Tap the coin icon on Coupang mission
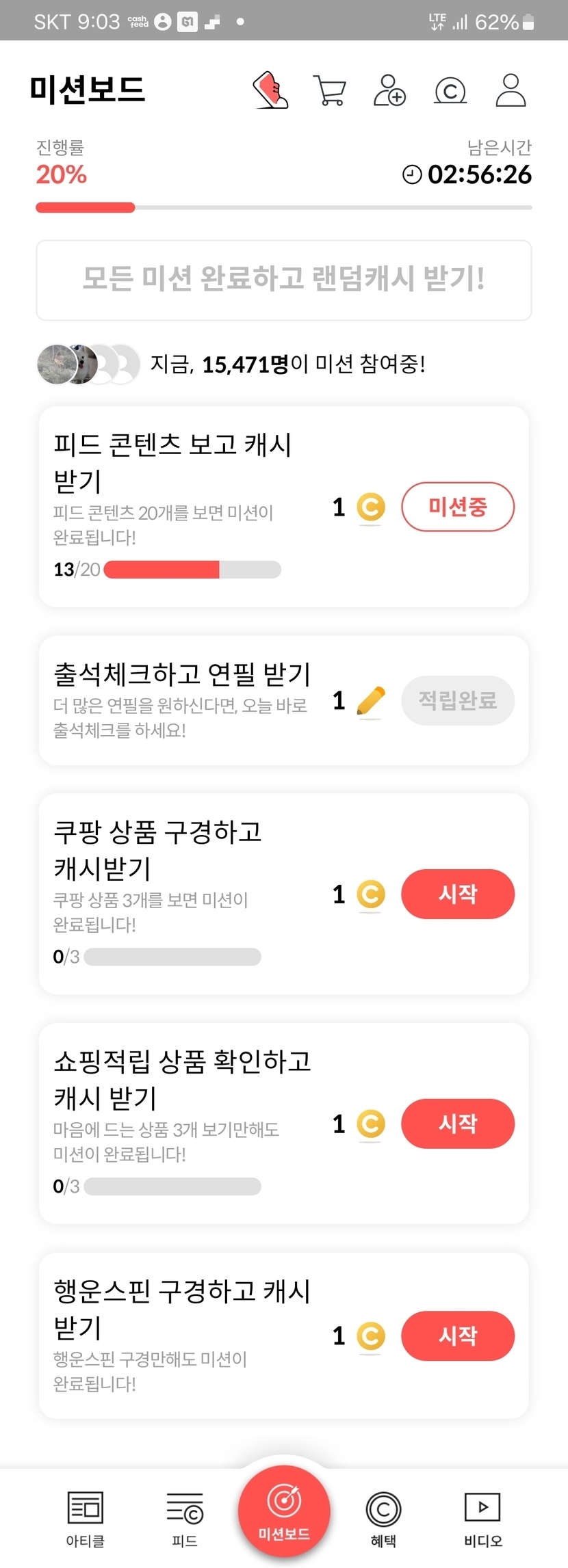This screenshot has height=1568, width=568. pyautogui.click(x=371, y=894)
